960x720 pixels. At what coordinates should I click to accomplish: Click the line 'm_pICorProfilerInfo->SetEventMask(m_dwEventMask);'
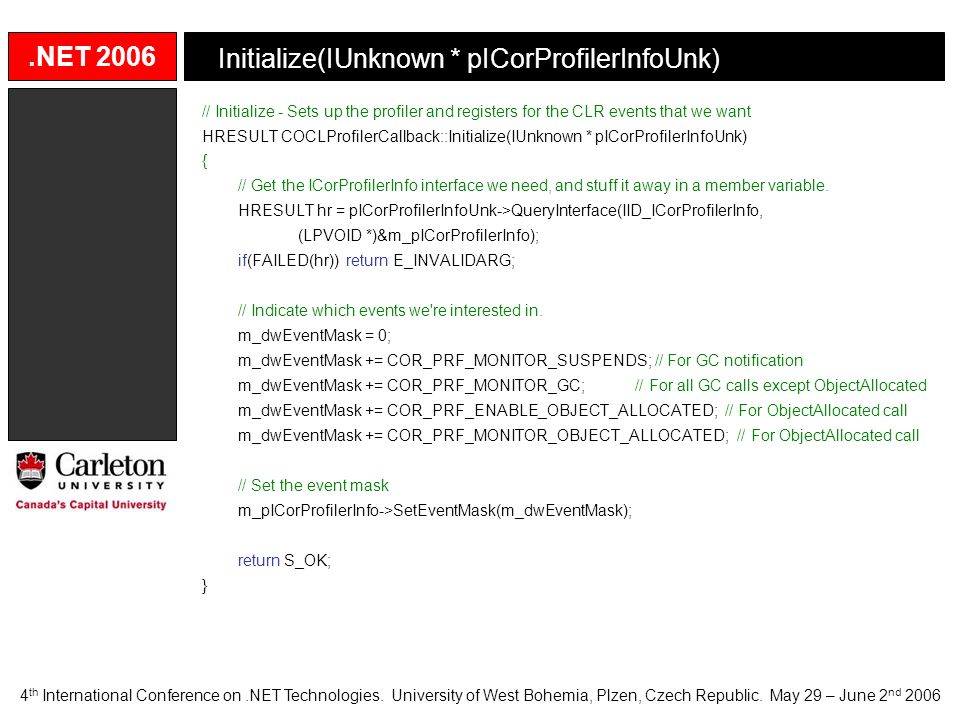(x=435, y=511)
